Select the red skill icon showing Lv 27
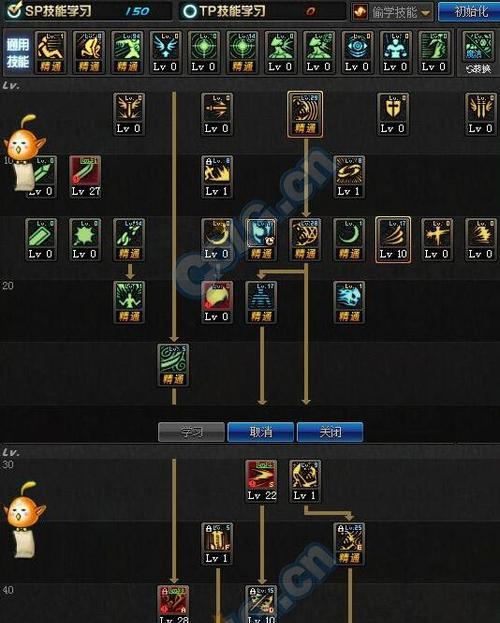Screen dimensions: 500x623 85,177
